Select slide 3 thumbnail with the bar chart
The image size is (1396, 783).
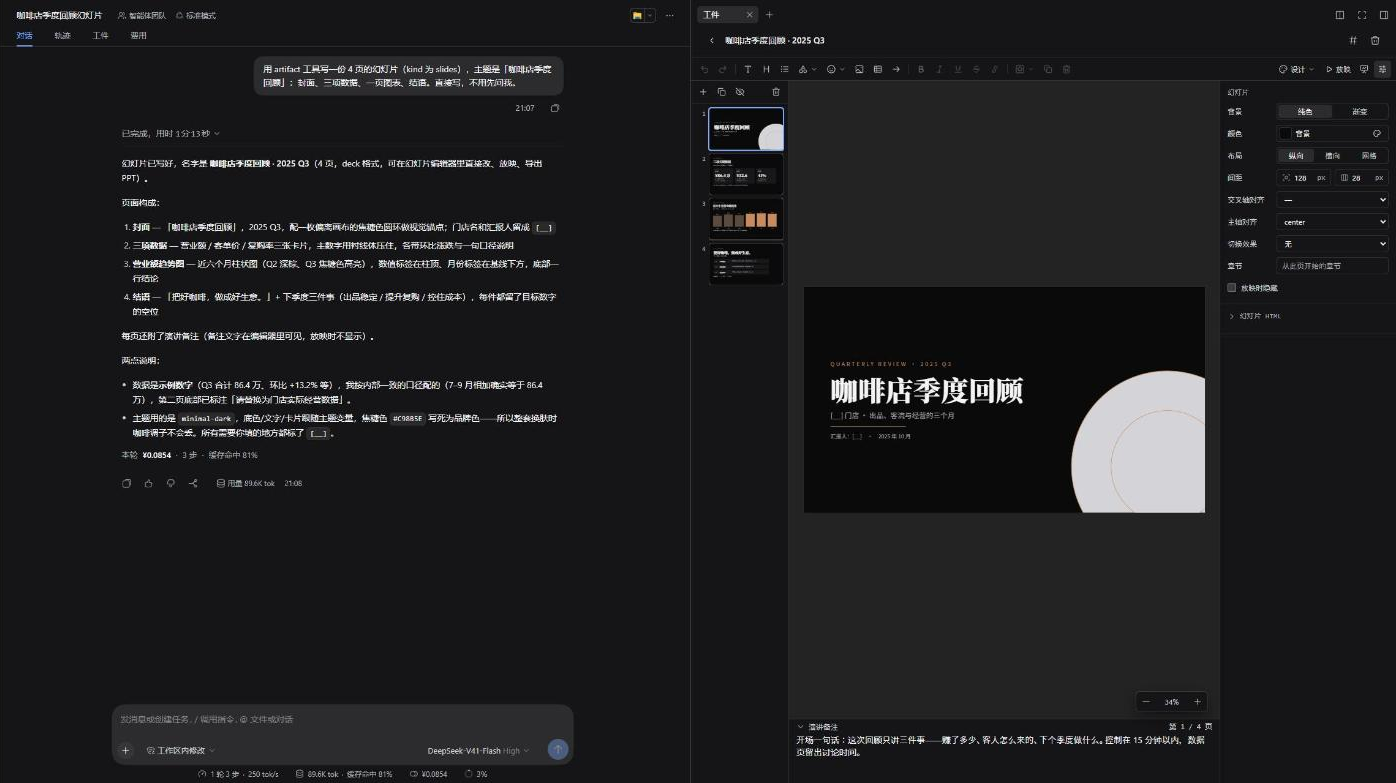746,219
